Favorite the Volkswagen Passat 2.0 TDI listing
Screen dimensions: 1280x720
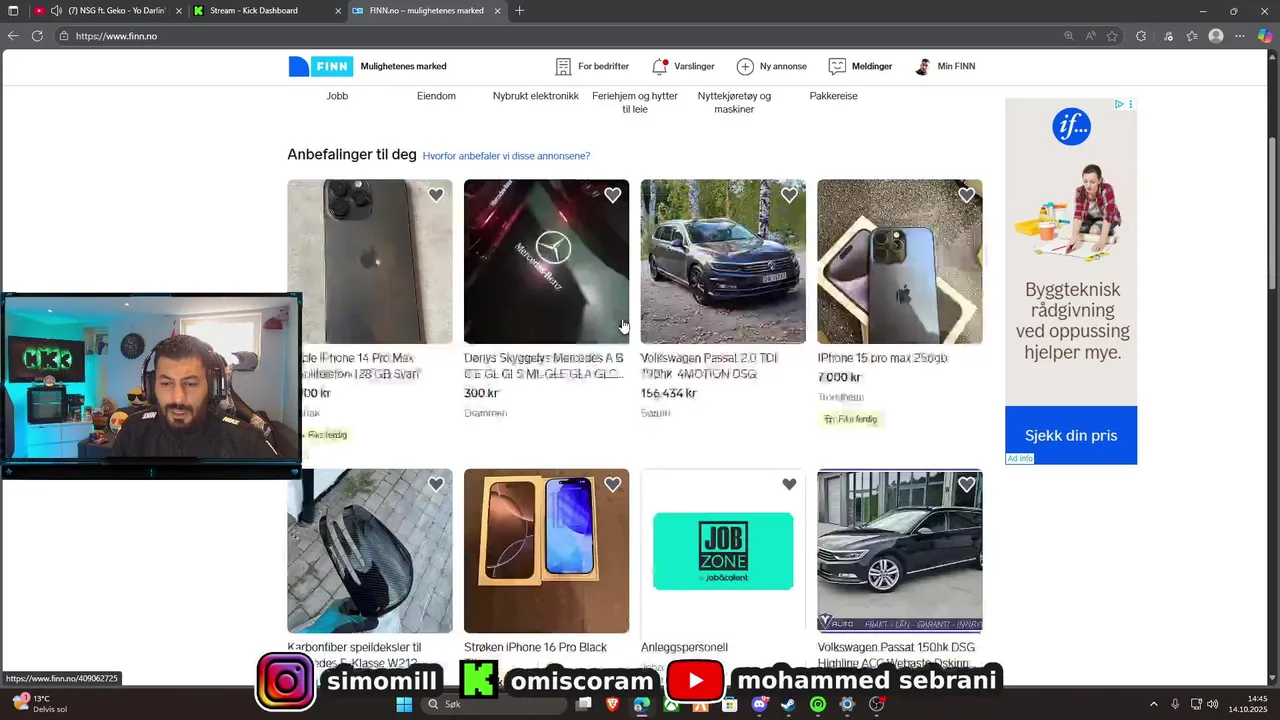coord(789,195)
